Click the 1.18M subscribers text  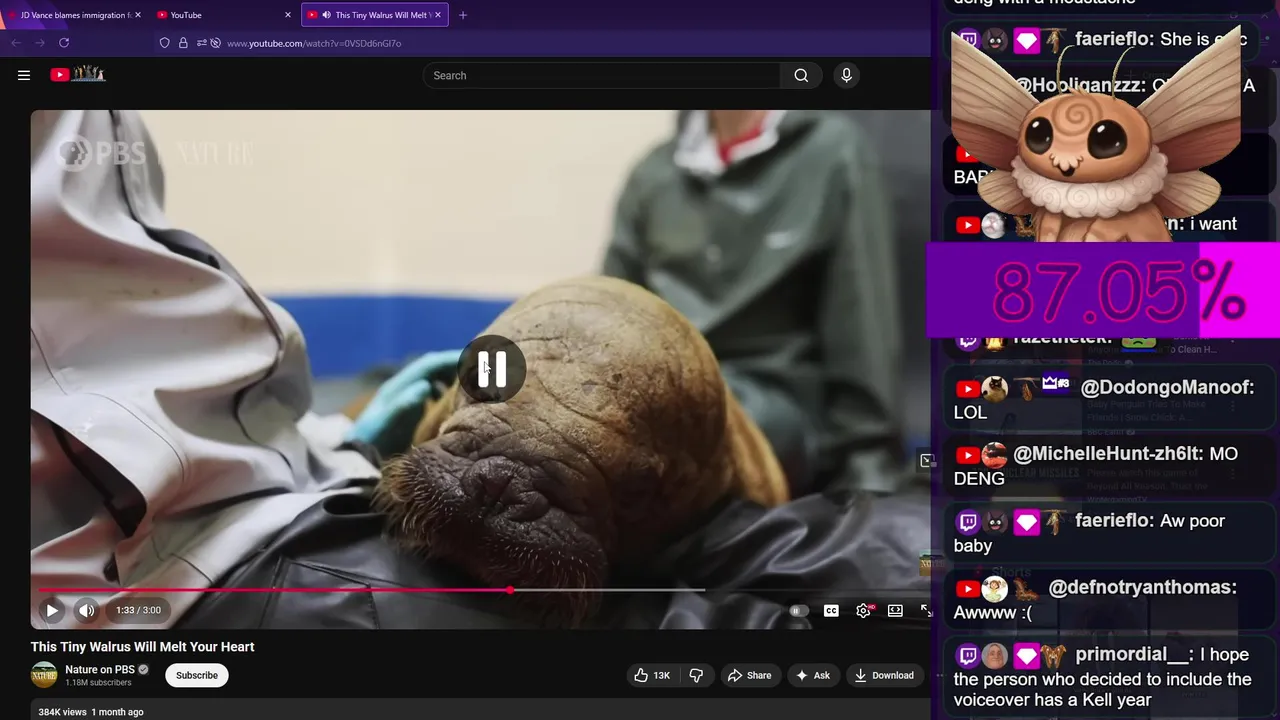pos(98,683)
